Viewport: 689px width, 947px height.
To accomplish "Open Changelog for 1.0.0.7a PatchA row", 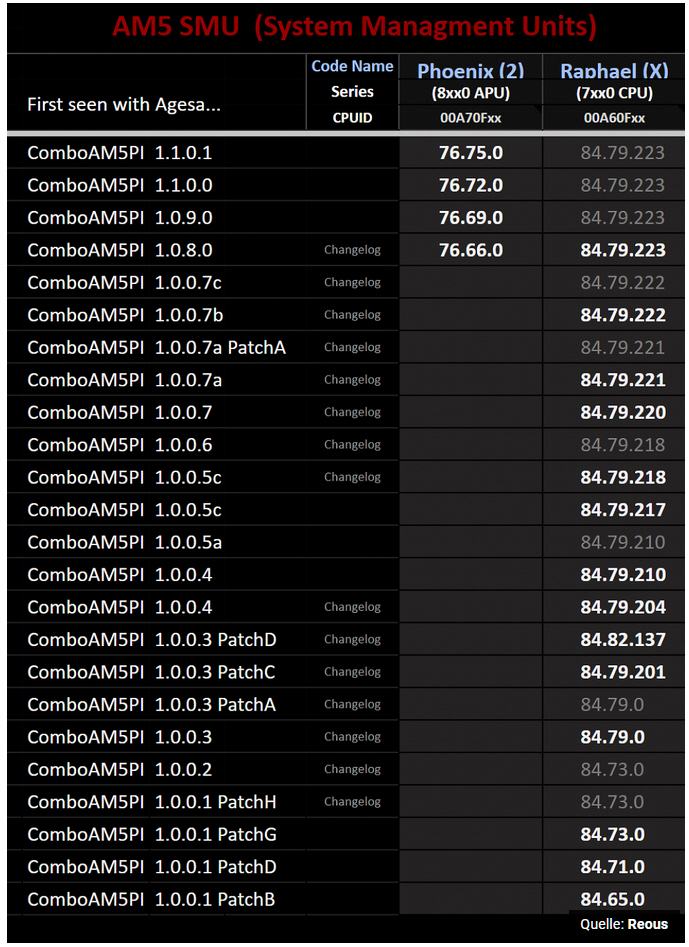I will pyautogui.click(x=352, y=347).
